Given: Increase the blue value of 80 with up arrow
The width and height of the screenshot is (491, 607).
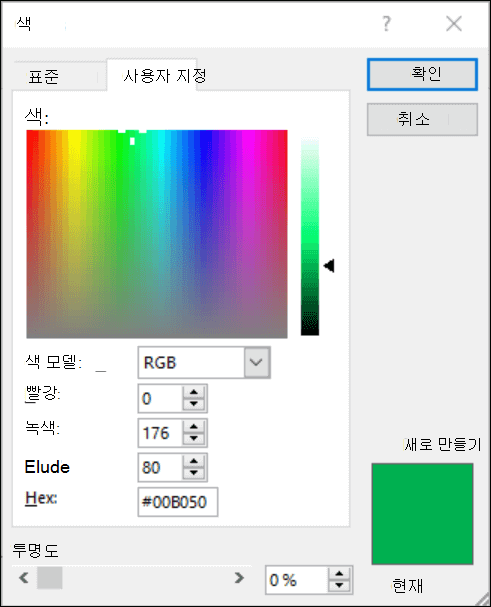Looking at the screenshot, I should [194, 461].
